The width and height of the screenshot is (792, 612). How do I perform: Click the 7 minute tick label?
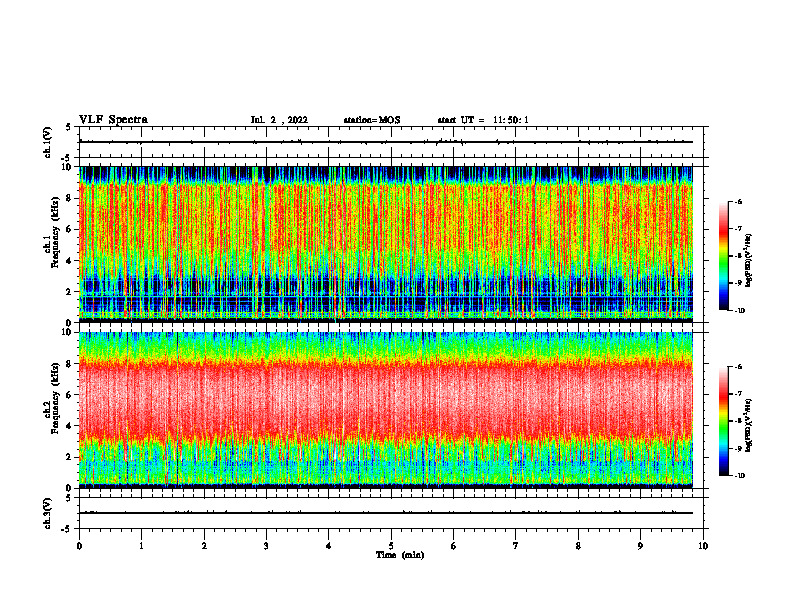coord(516,546)
